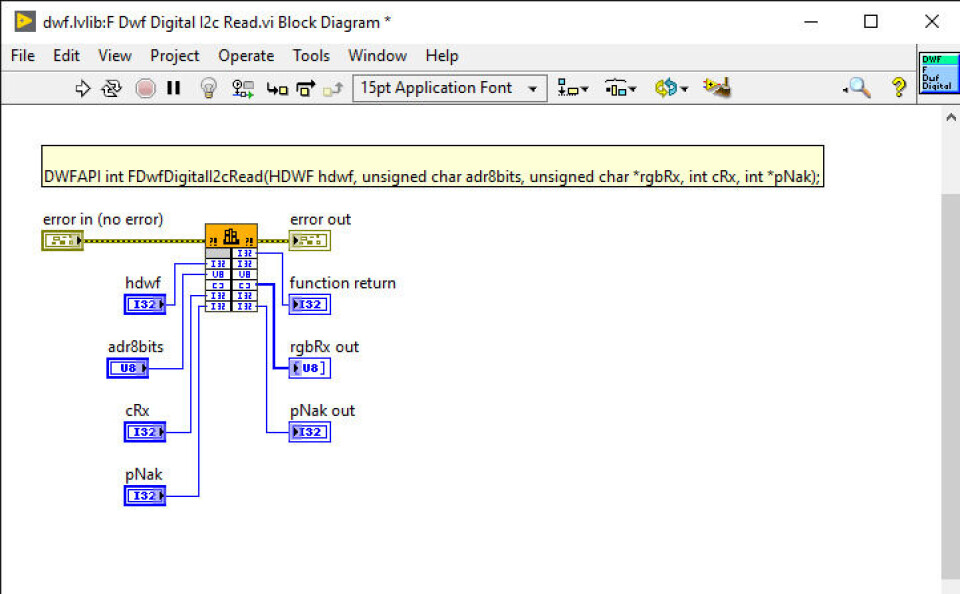Click the 'rgbRx out' label
Screen dimensions: 960x594
click(324, 347)
